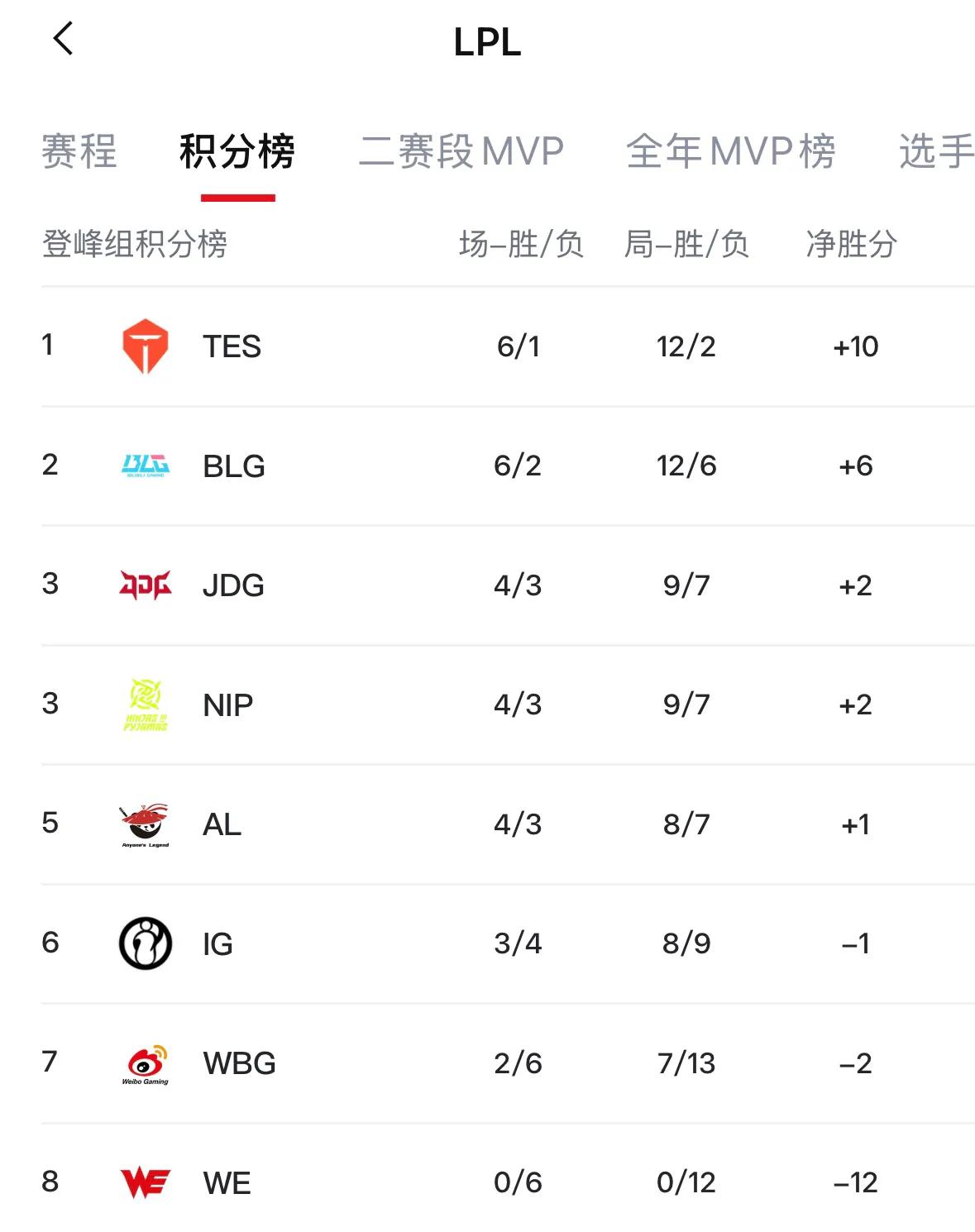This screenshot has height=1232, width=975.
Task: Open the BLG team name link
Action: (x=234, y=466)
